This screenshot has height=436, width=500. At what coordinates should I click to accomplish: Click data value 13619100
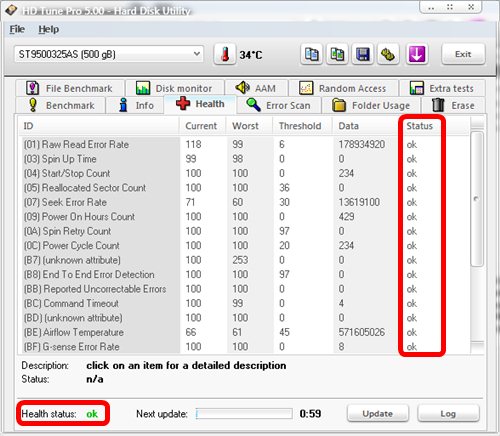pyautogui.click(x=359, y=202)
